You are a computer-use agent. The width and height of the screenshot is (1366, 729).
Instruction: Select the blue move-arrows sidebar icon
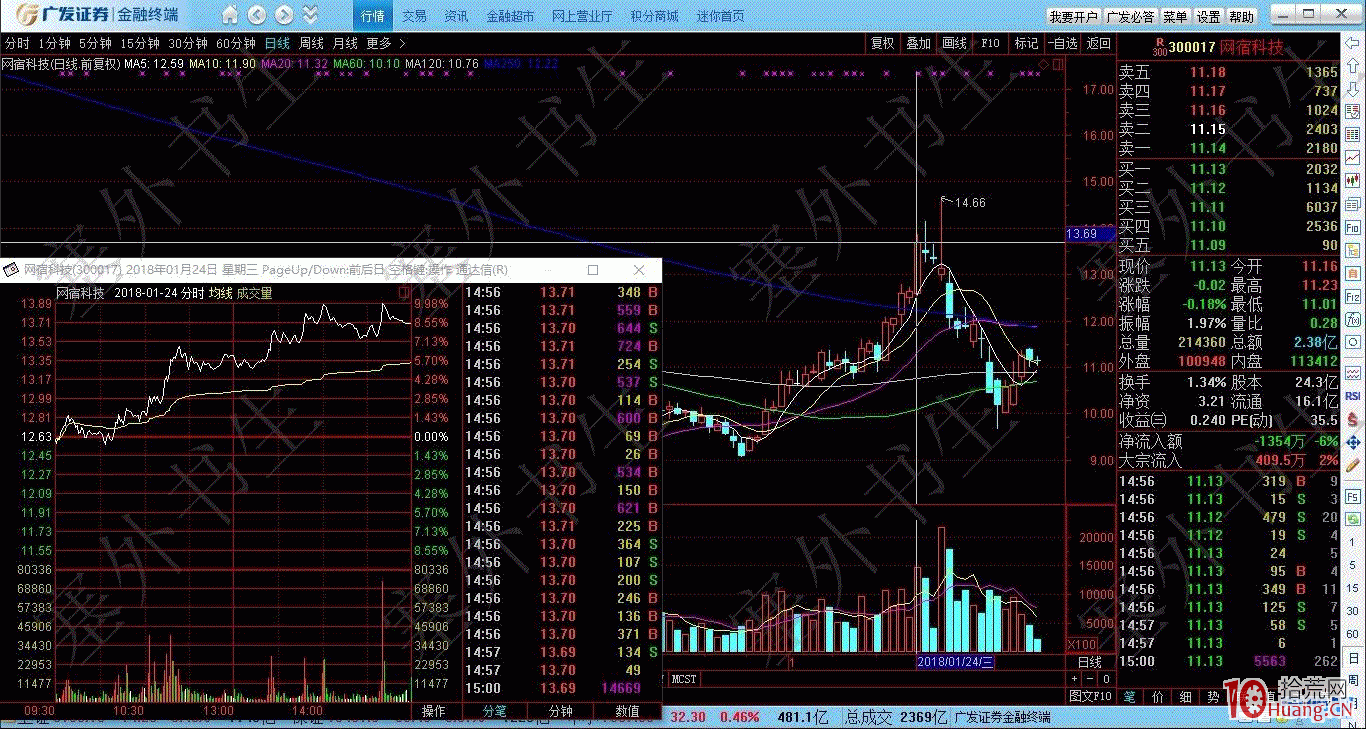[x=1353, y=442]
